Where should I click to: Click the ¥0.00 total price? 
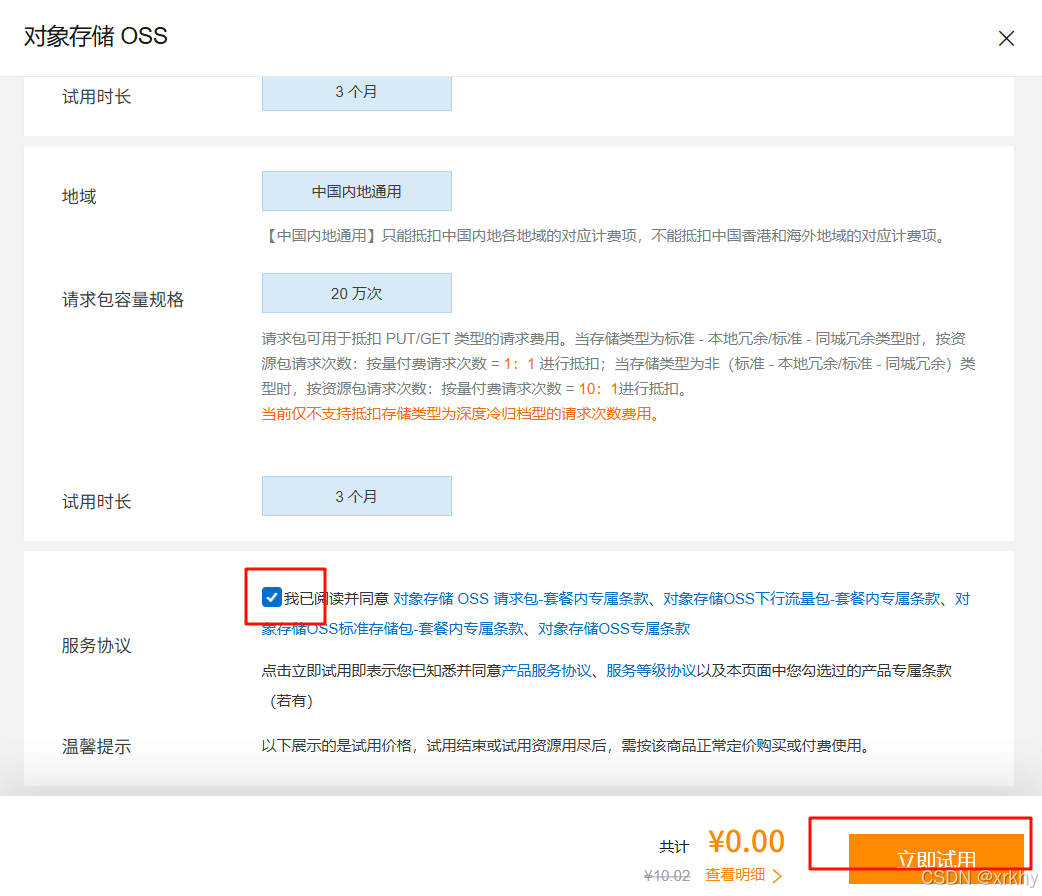click(x=746, y=841)
